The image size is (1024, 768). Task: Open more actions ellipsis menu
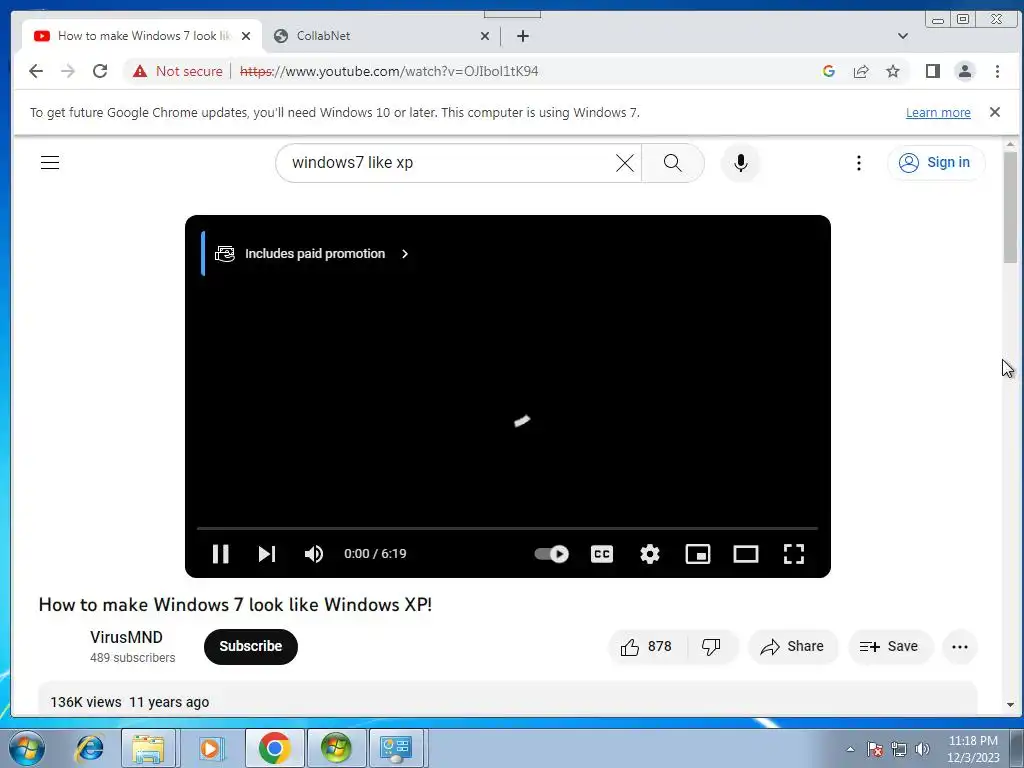(960, 647)
